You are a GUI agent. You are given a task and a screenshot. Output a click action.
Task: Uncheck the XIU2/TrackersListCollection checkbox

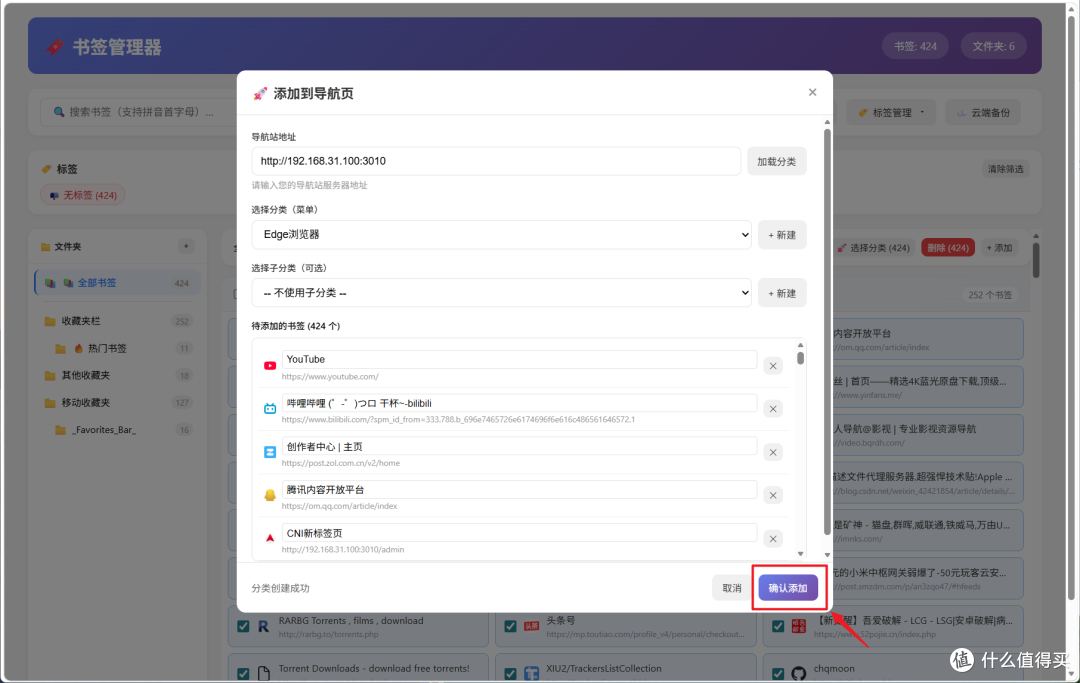pos(510,673)
